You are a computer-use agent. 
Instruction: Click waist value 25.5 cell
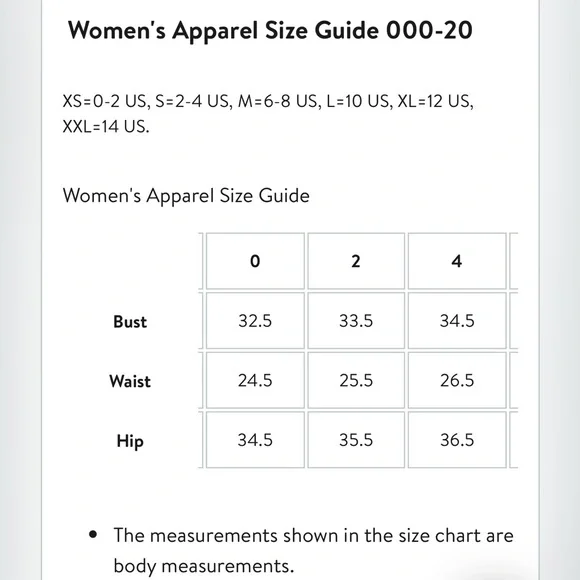pyautogui.click(x=356, y=380)
